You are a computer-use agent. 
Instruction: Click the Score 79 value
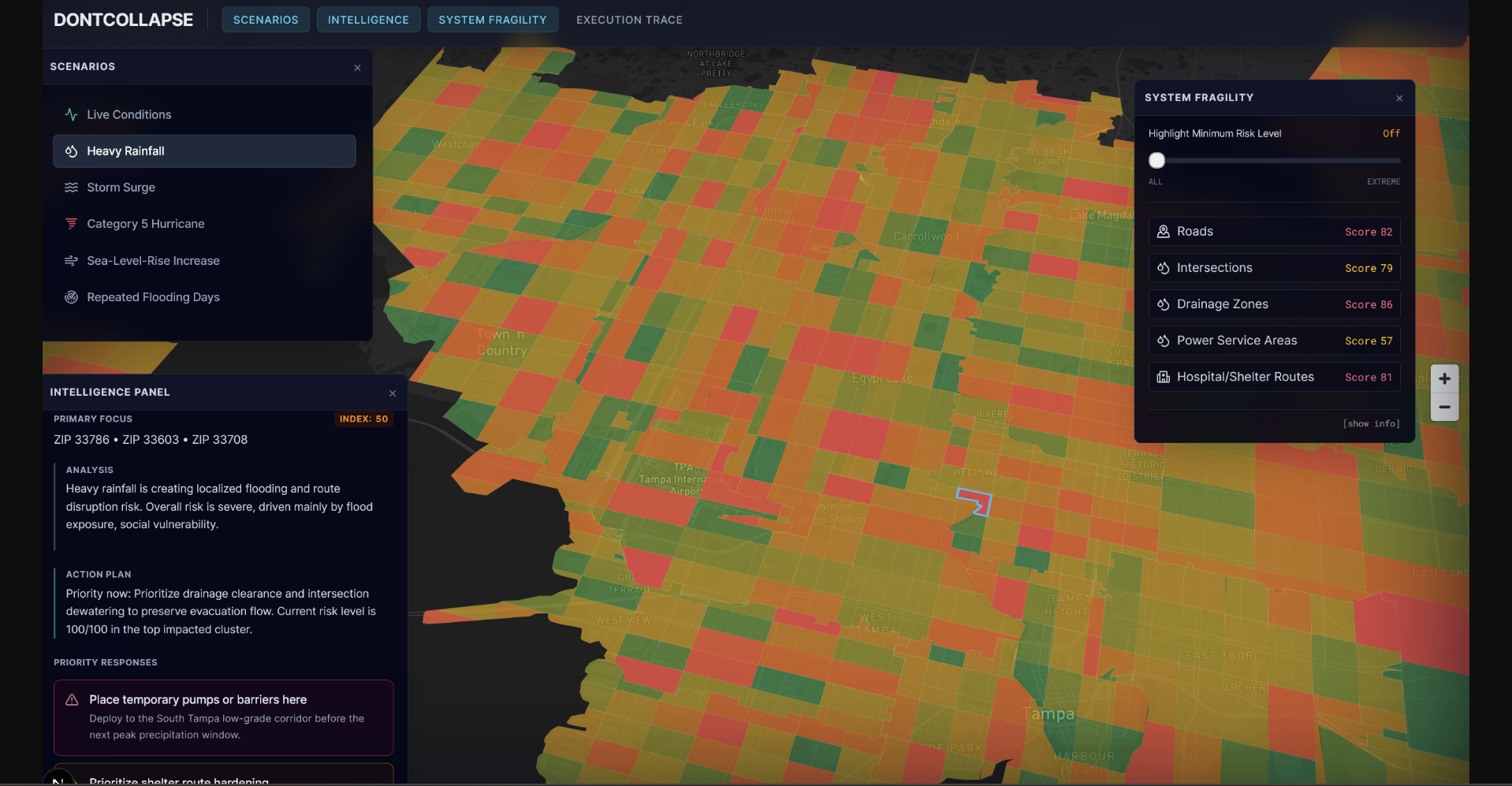(x=1369, y=268)
